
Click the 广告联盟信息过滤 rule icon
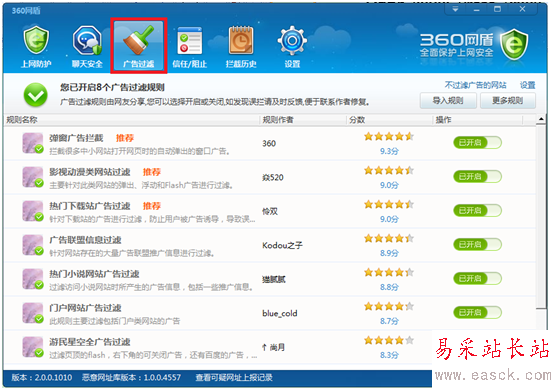33,245
